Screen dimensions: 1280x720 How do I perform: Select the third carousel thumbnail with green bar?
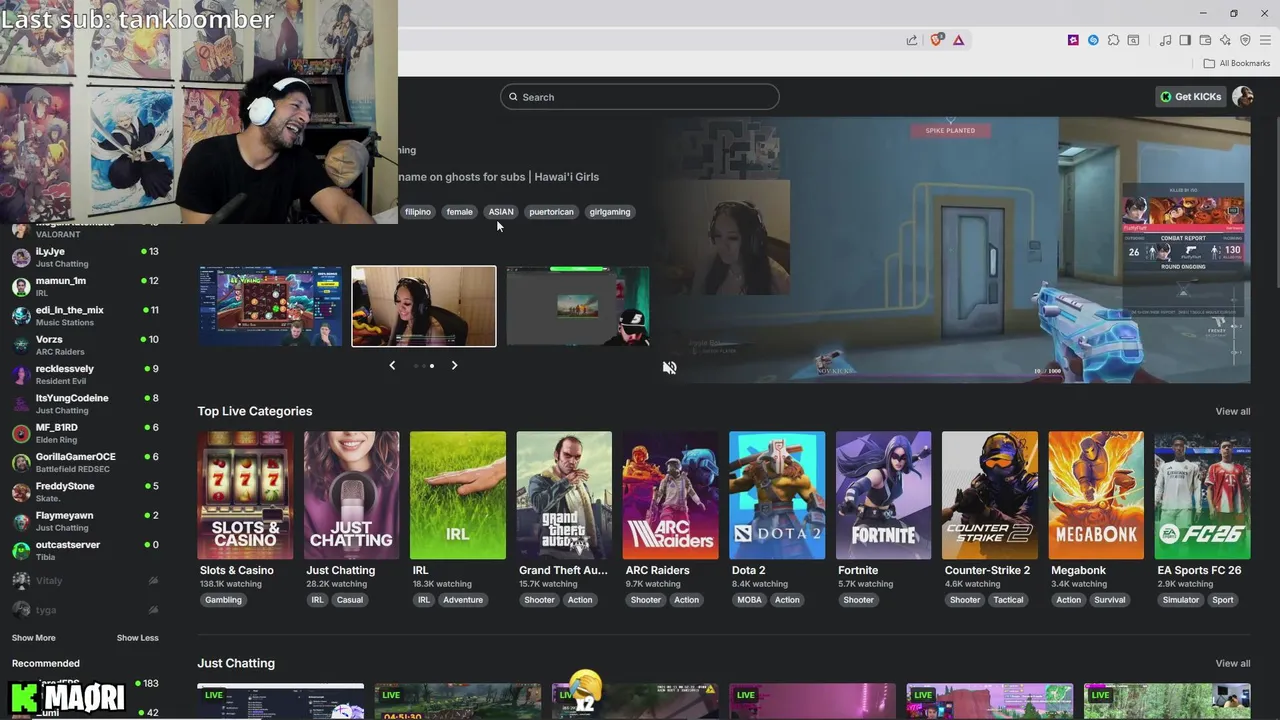(578, 306)
